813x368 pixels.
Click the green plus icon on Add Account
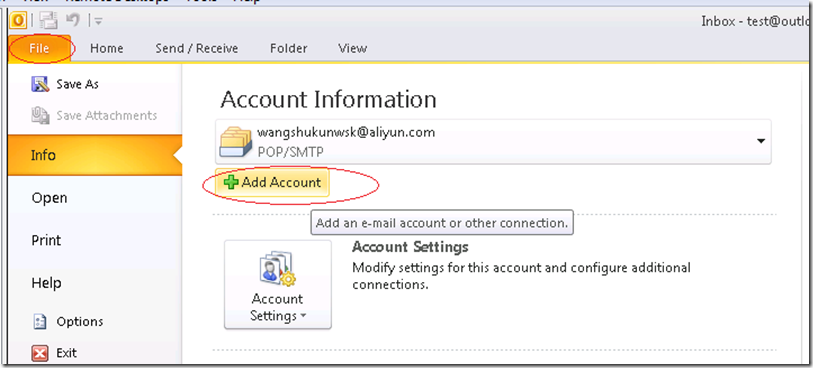point(231,182)
